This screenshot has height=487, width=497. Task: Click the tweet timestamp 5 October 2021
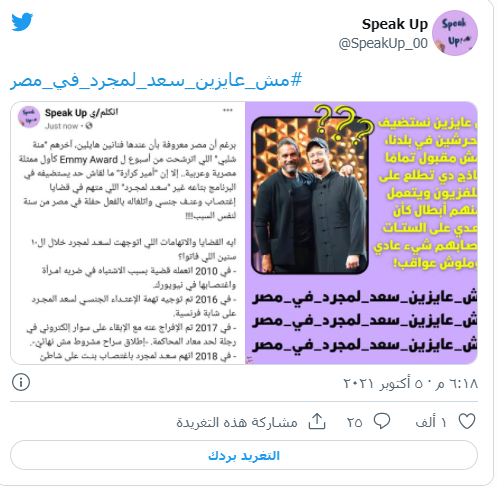[411, 384]
